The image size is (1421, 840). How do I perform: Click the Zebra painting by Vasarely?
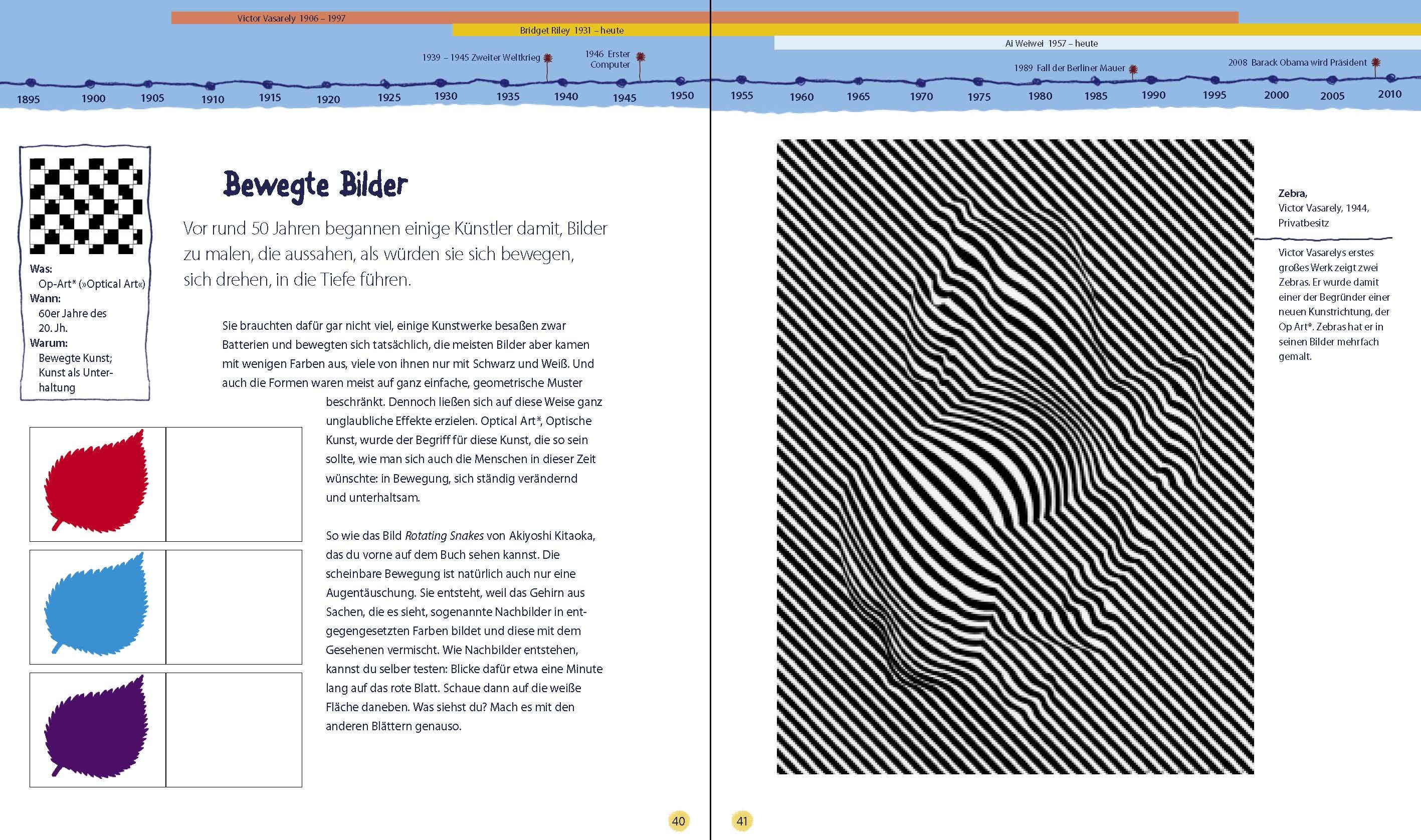[x=1014, y=456]
